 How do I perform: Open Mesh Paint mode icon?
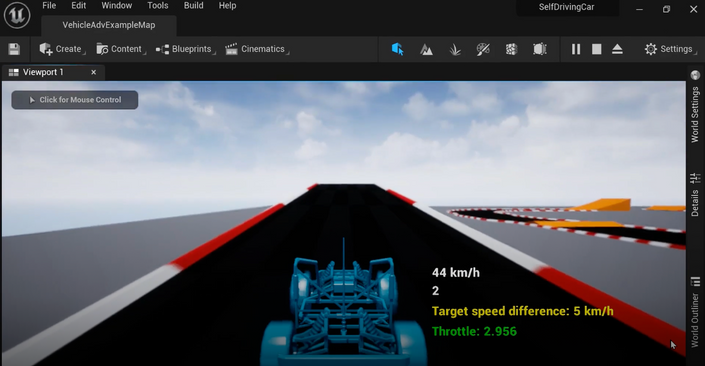(483, 49)
